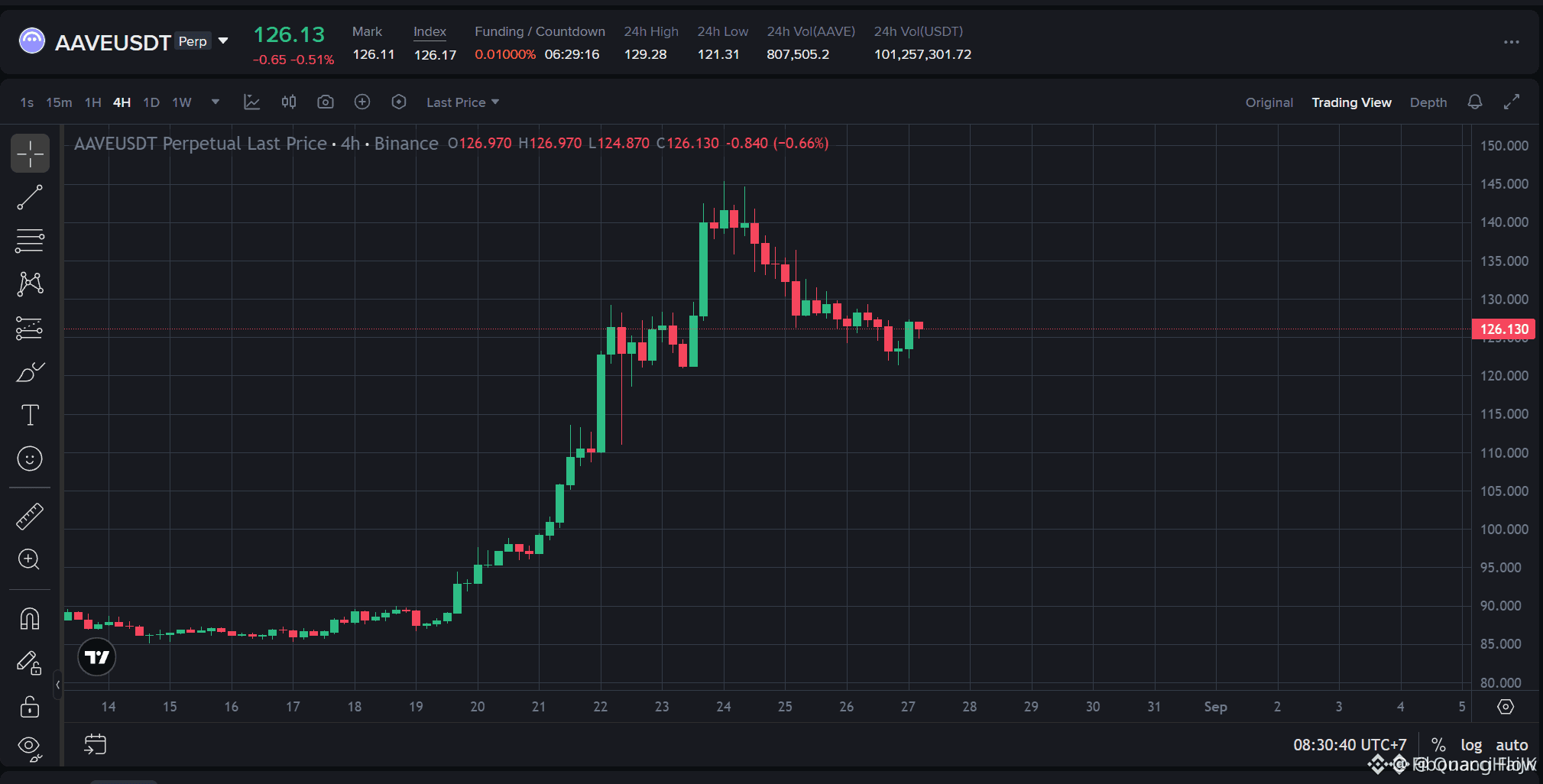Switch to the 1s interval

[x=27, y=102]
